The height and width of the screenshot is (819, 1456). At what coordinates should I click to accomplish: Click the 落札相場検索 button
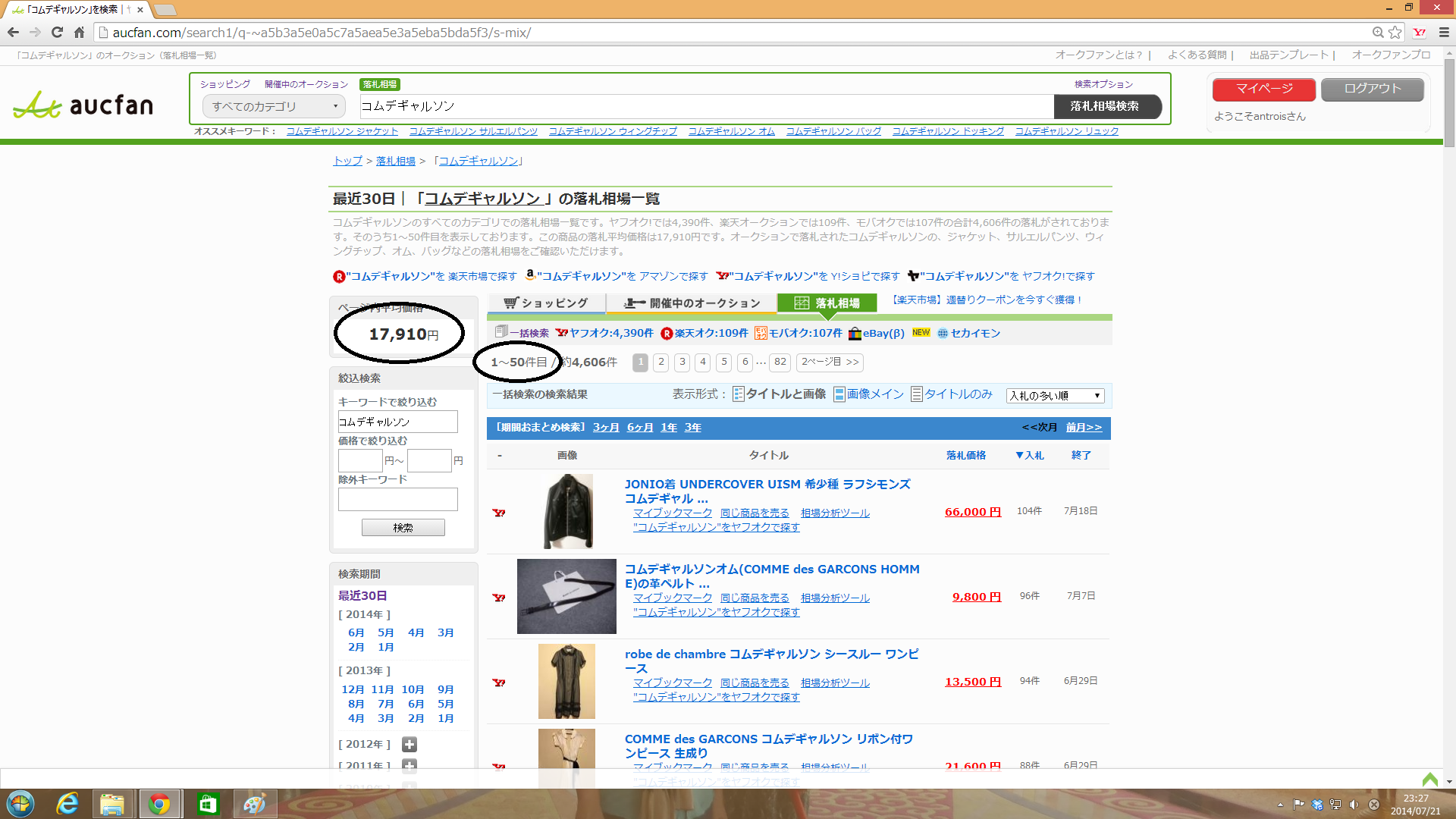point(1107,106)
